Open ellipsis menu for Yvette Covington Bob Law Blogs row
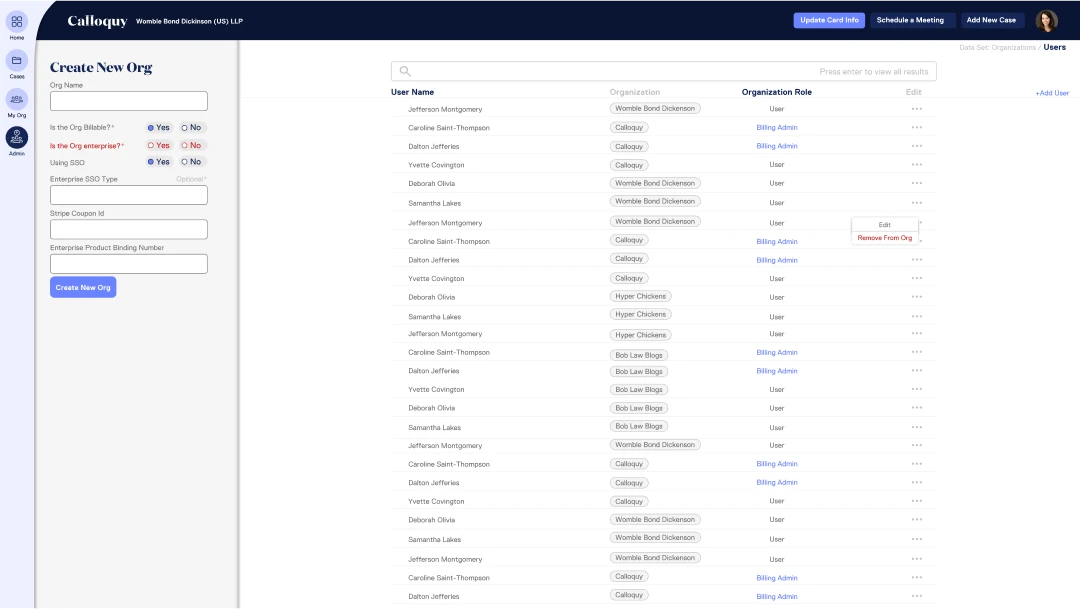Viewport: 1080px width, 609px height. (916, 389)
